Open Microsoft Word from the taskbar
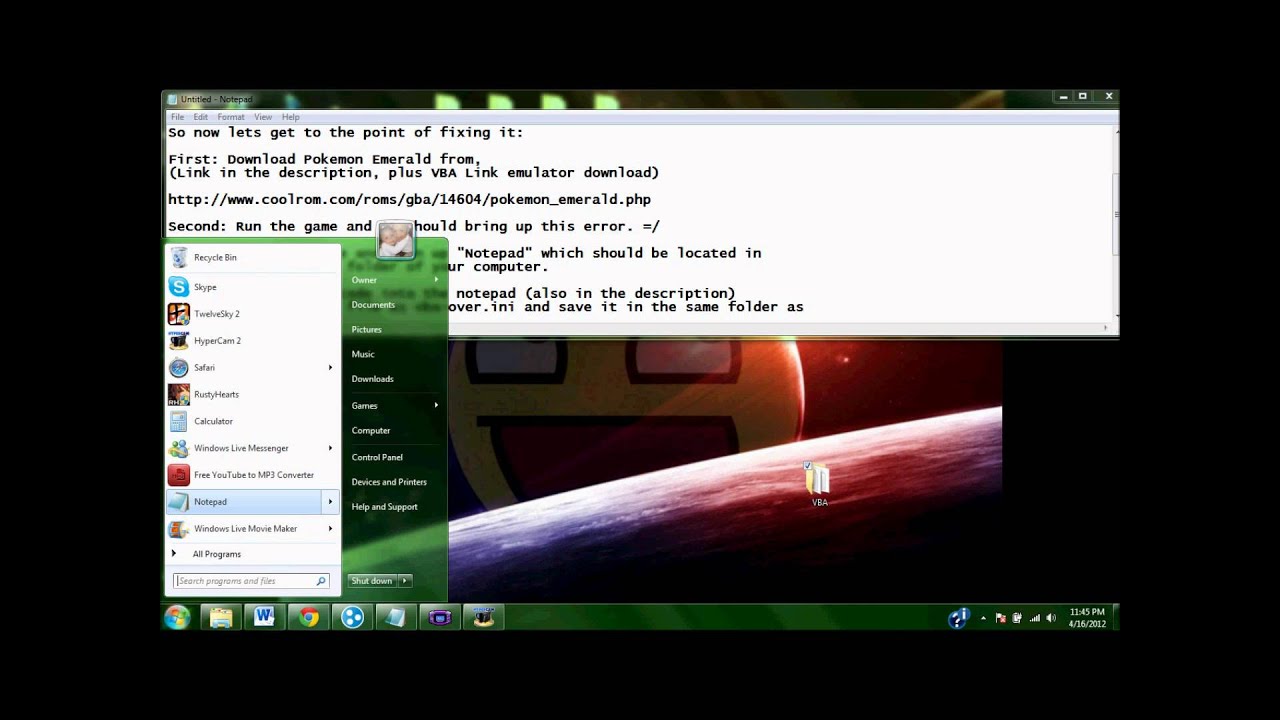The width and height of the screenshot is (1280, 720). [264, 617]
